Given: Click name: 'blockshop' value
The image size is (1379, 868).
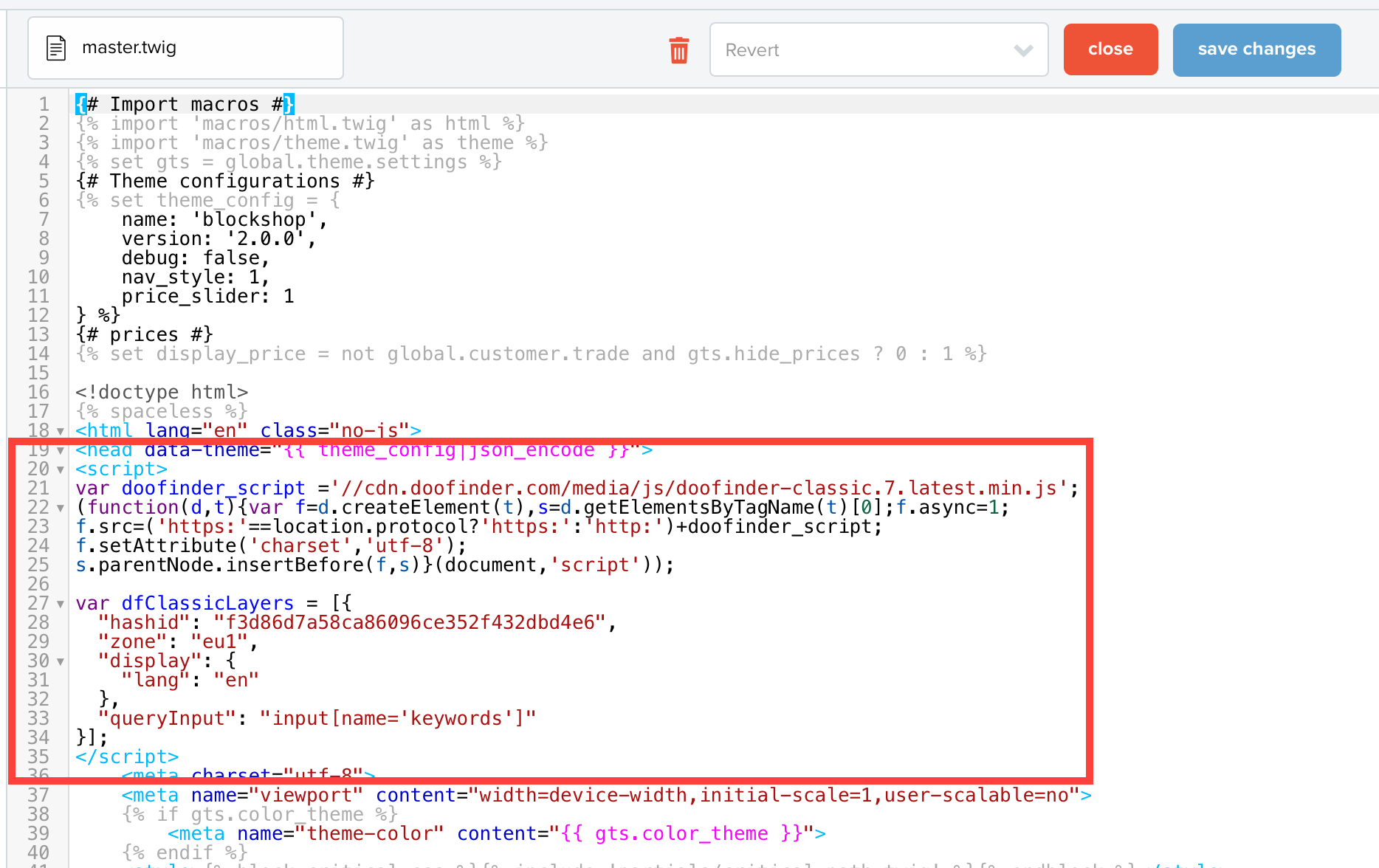Looking at the screenshot, I should click(x=255, y=219).
